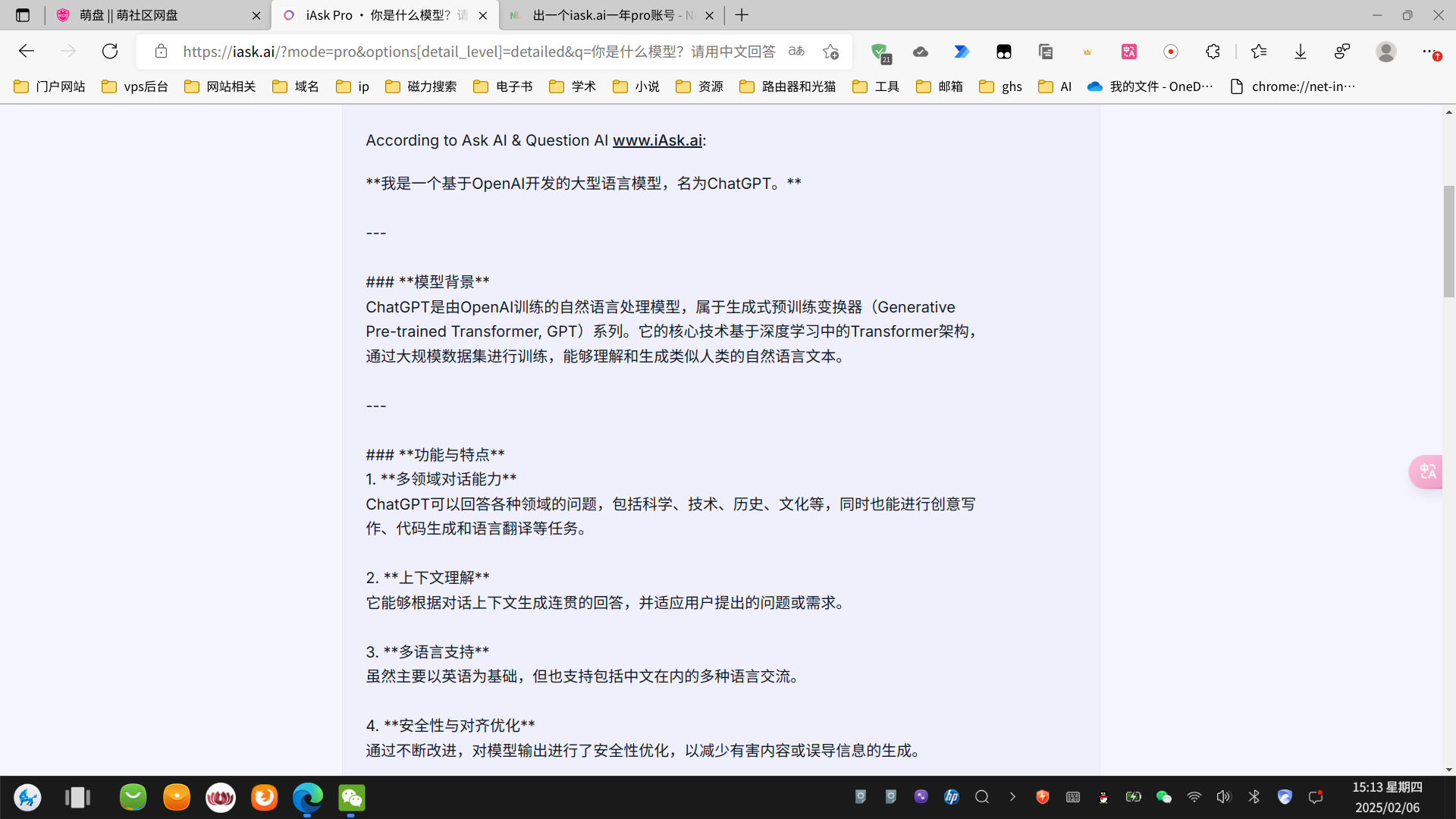This screenshot has height=819, width=1456.
Task: Click the scrollbar down arrow
Action: tap(1448, 769)
